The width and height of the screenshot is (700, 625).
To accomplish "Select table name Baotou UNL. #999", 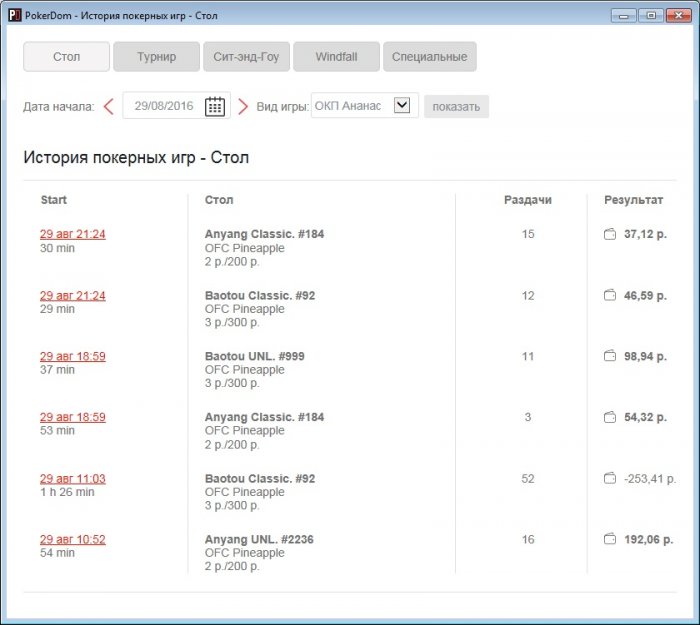I will (x=254, y=356).
